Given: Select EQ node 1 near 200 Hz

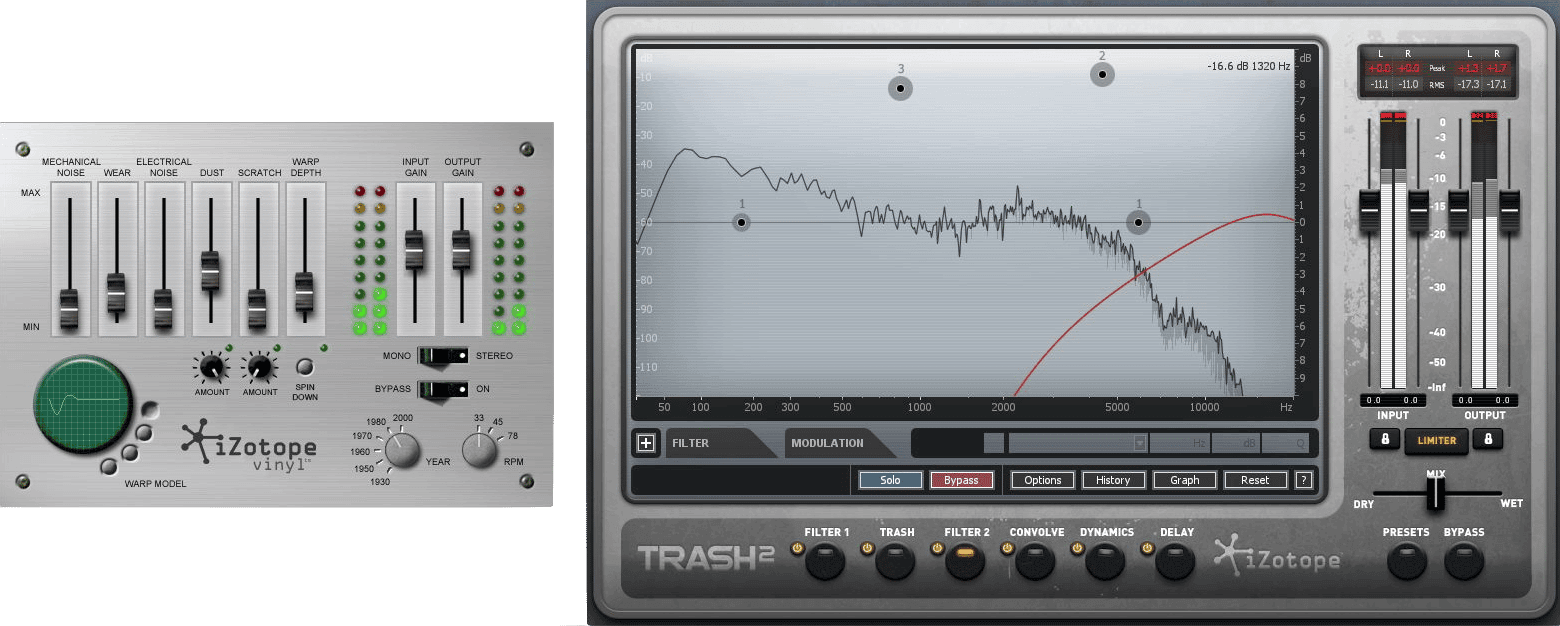Looking at the screenshot, I should pos(741,222).
